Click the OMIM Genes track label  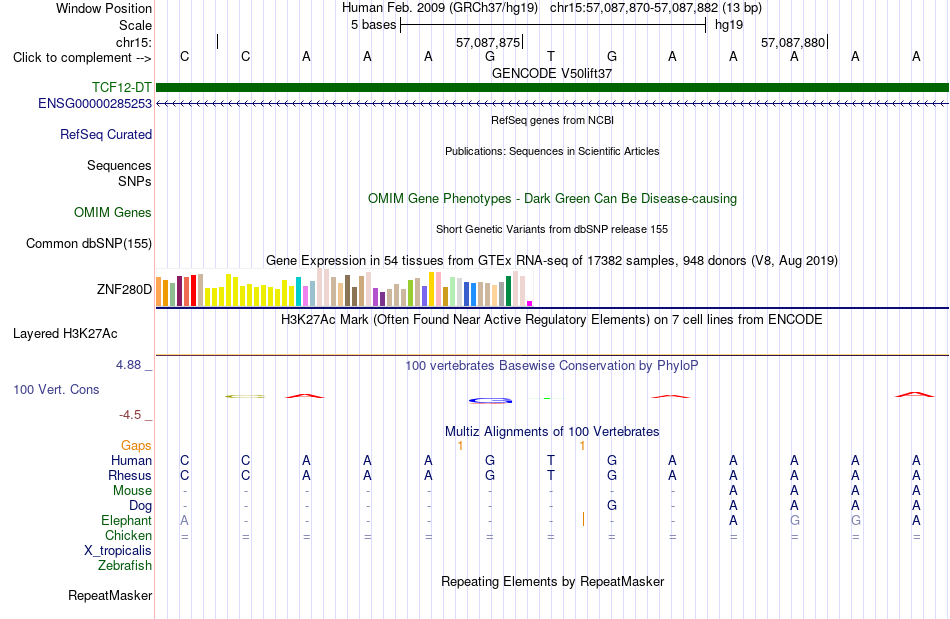point(113,213)
